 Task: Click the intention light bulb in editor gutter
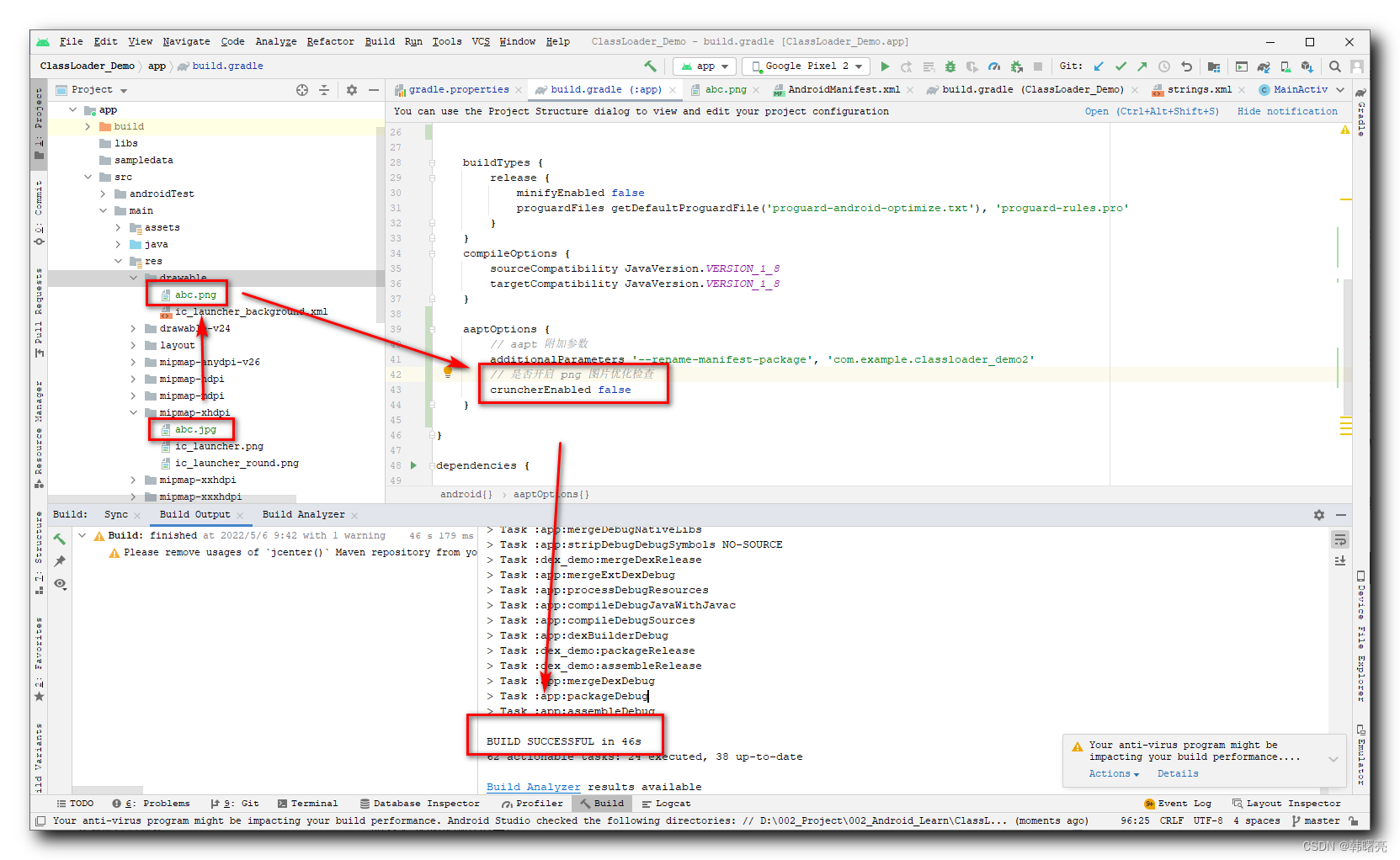tap(448, 371)
